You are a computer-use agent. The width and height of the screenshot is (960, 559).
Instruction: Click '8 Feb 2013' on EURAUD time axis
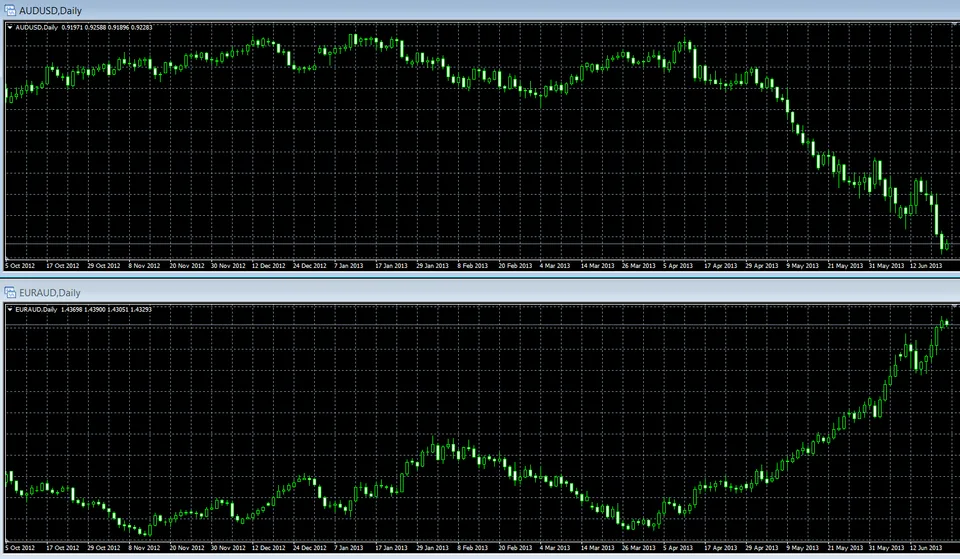pos(473,548)
